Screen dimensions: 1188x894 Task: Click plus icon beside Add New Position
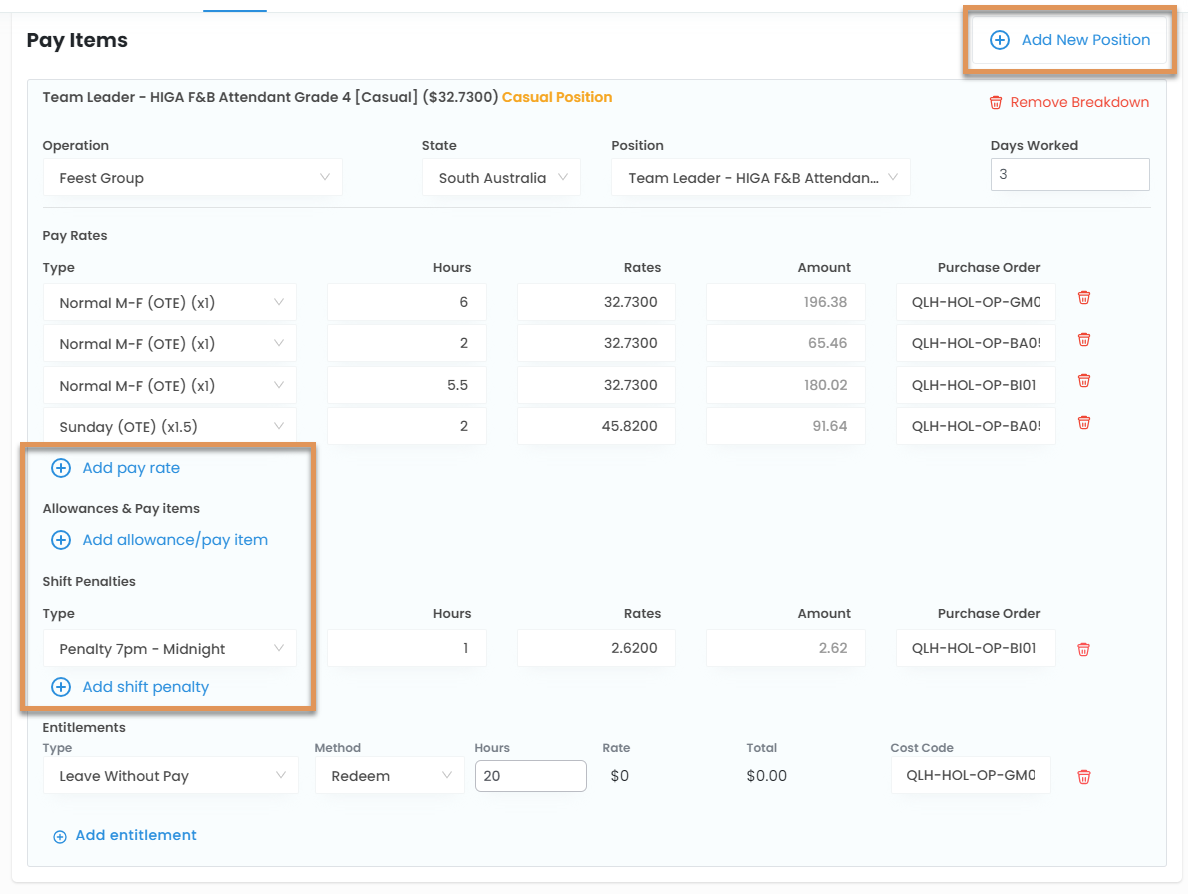click(999, 40)
